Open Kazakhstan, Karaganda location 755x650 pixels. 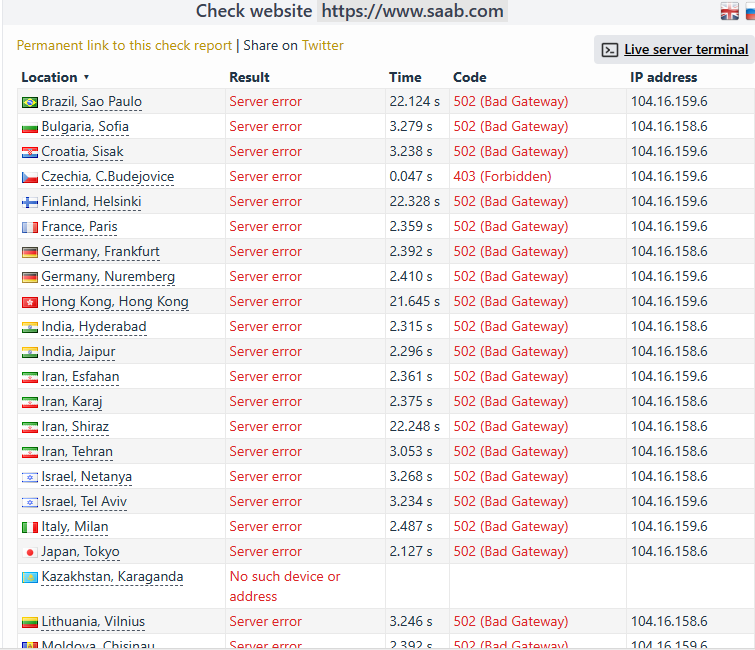[x=112, y=577]
